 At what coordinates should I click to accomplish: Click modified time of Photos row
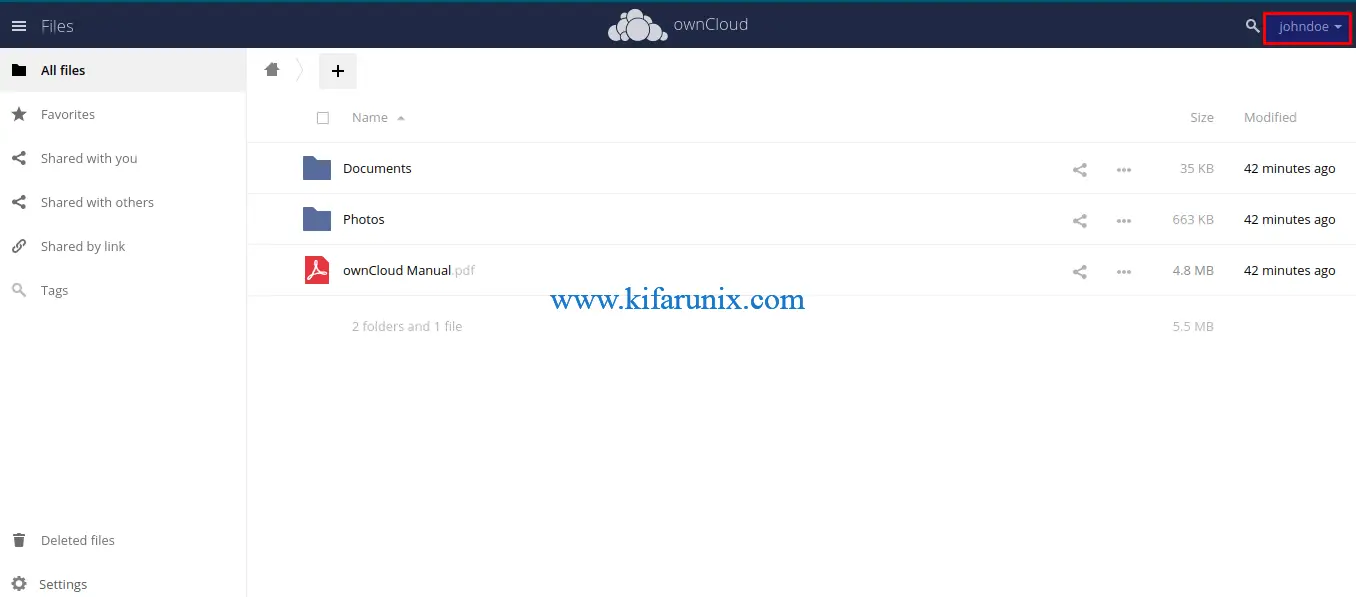[1290, 220]
